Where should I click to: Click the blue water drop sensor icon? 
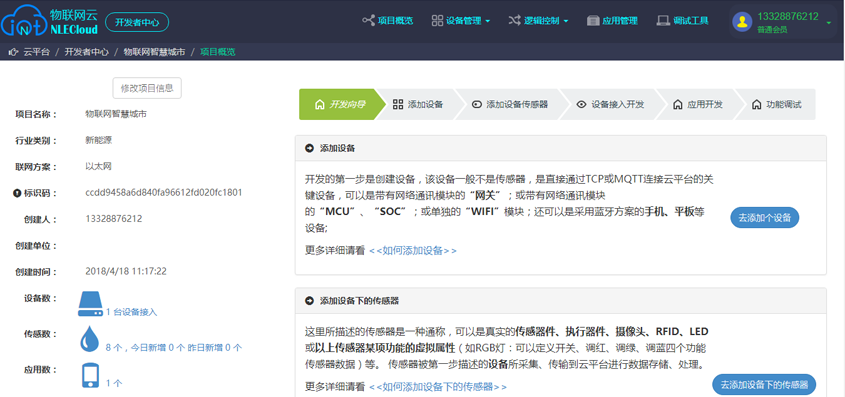point(89,339)
